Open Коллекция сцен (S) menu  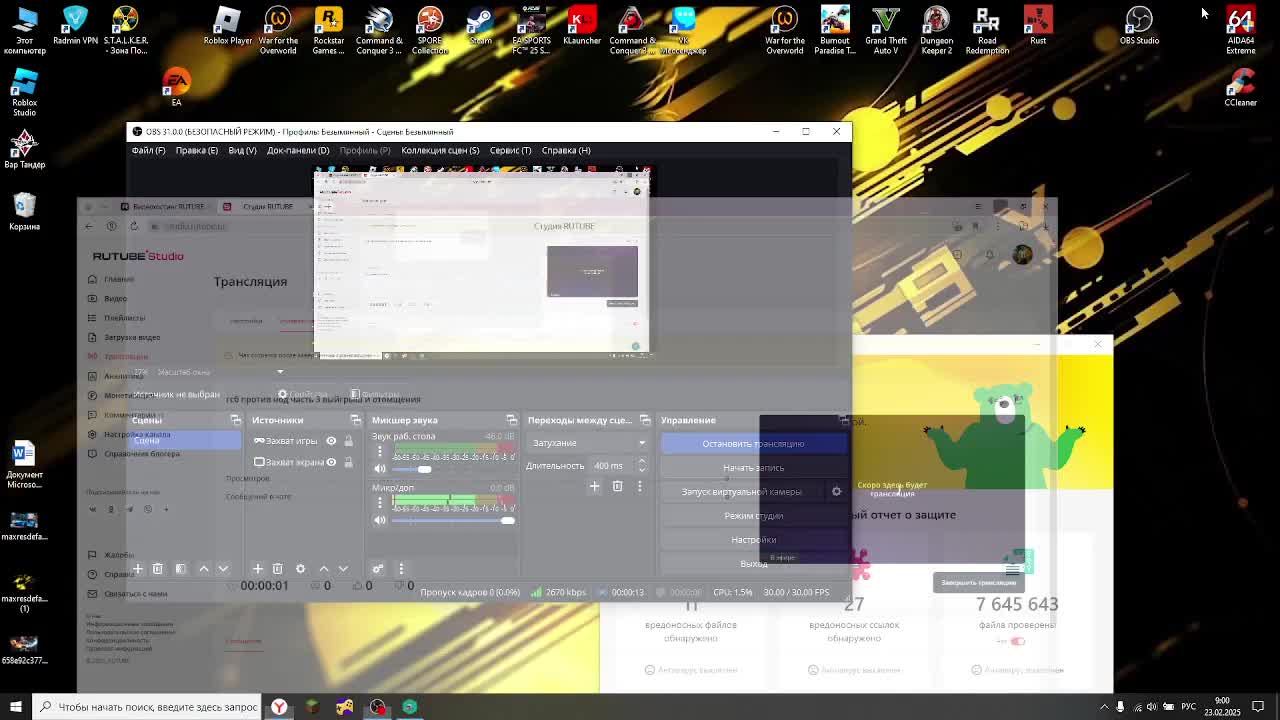440,150
